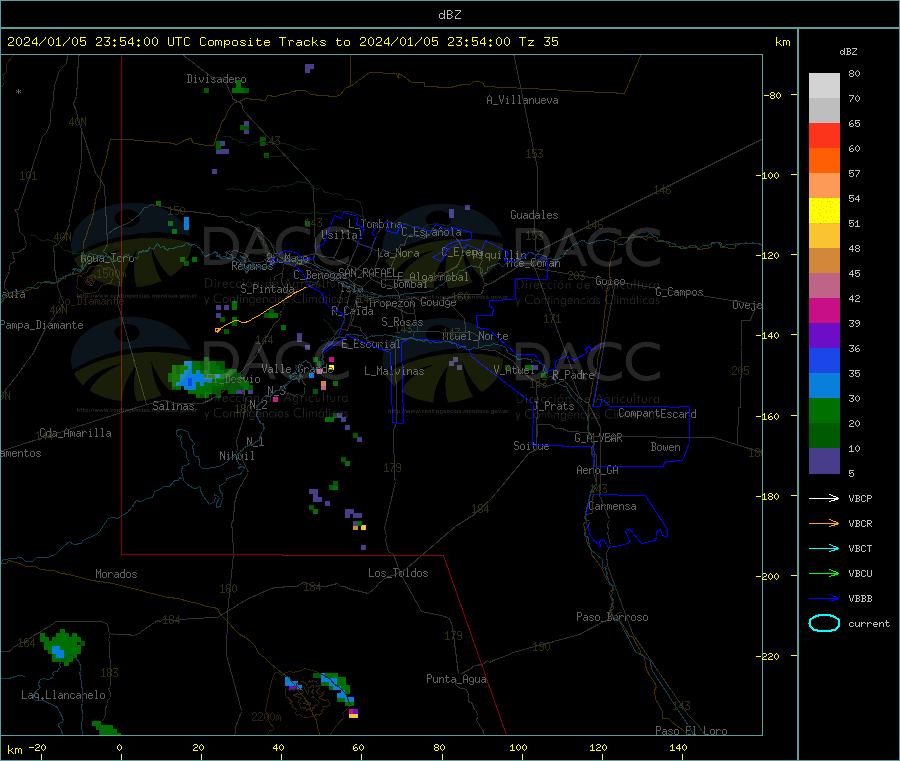Click the Los_Toldos location label
The width and height of the screenshot is (900, 761).
(398, 573)
